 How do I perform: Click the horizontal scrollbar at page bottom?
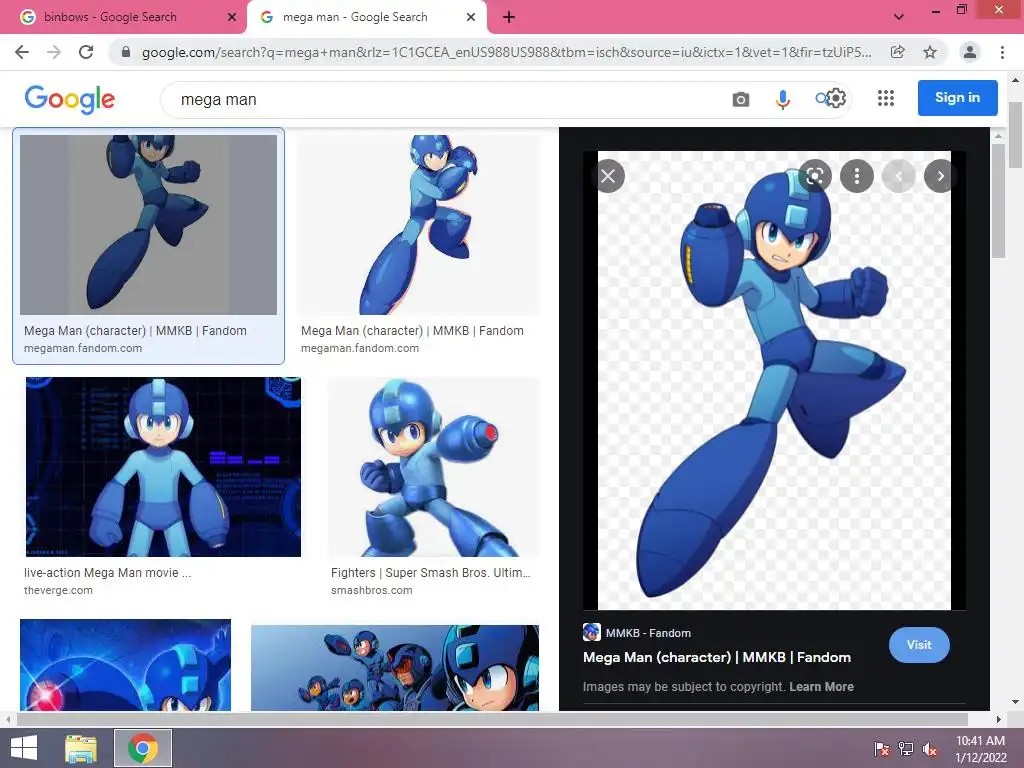point(492,720)
